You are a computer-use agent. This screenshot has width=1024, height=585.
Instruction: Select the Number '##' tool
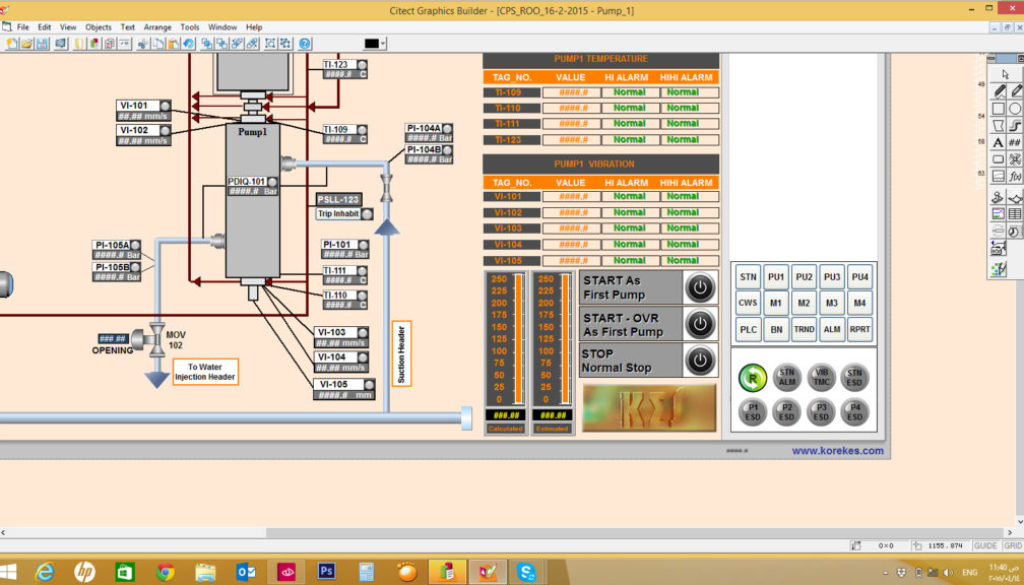pos(1015,142)
